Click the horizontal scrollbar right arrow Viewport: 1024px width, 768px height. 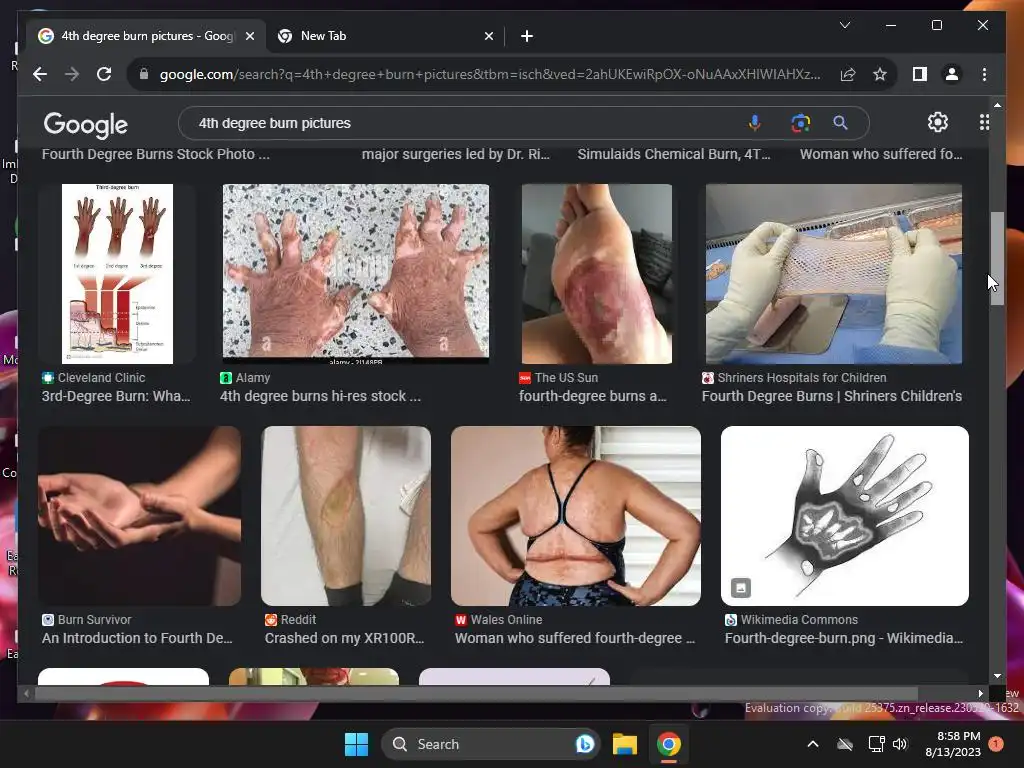pyautogui.click(x=980, y=694)
